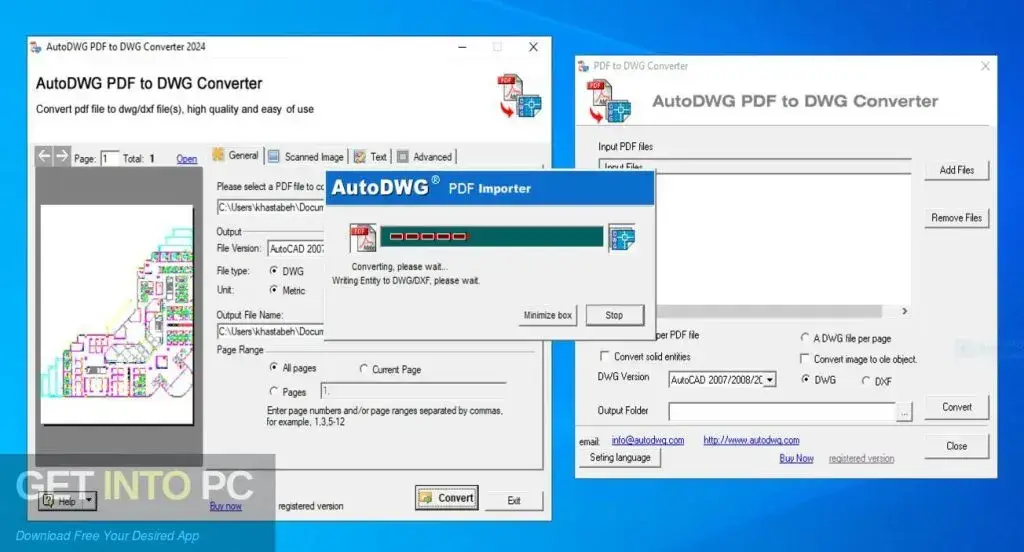This screenshot has width=1024, height=552.
Task: Open the Seting language button
Action: [620, 457]
